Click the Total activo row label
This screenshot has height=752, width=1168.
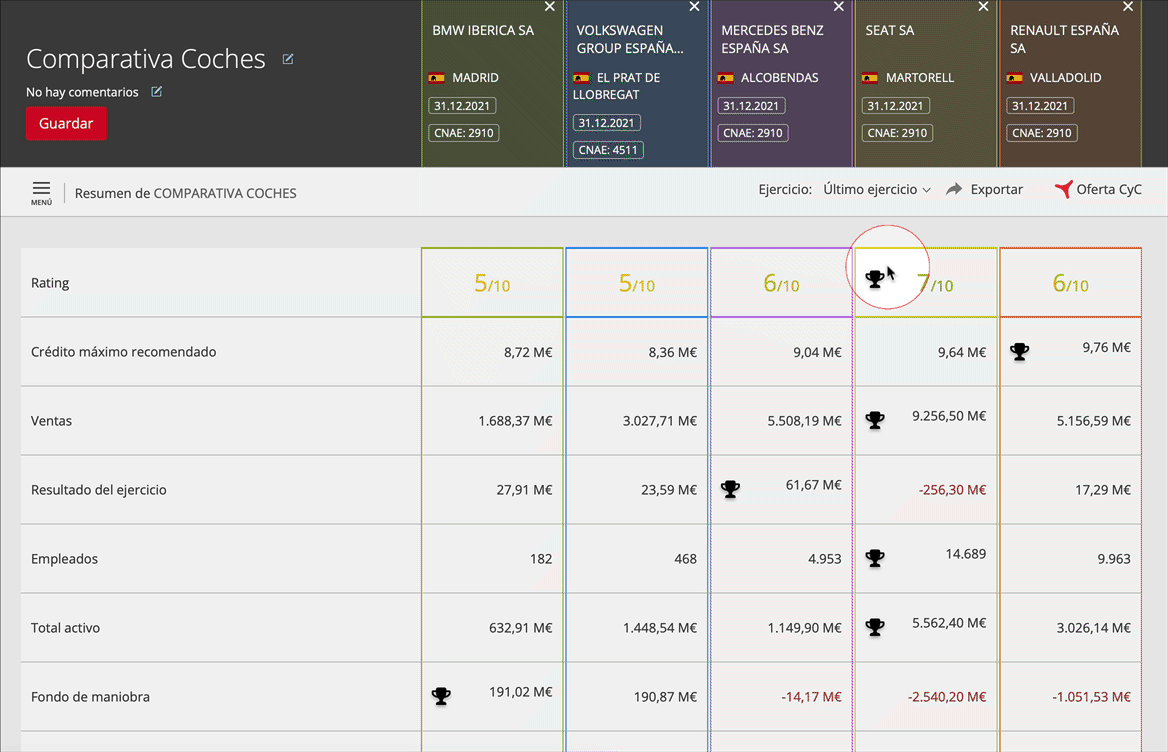66,628
